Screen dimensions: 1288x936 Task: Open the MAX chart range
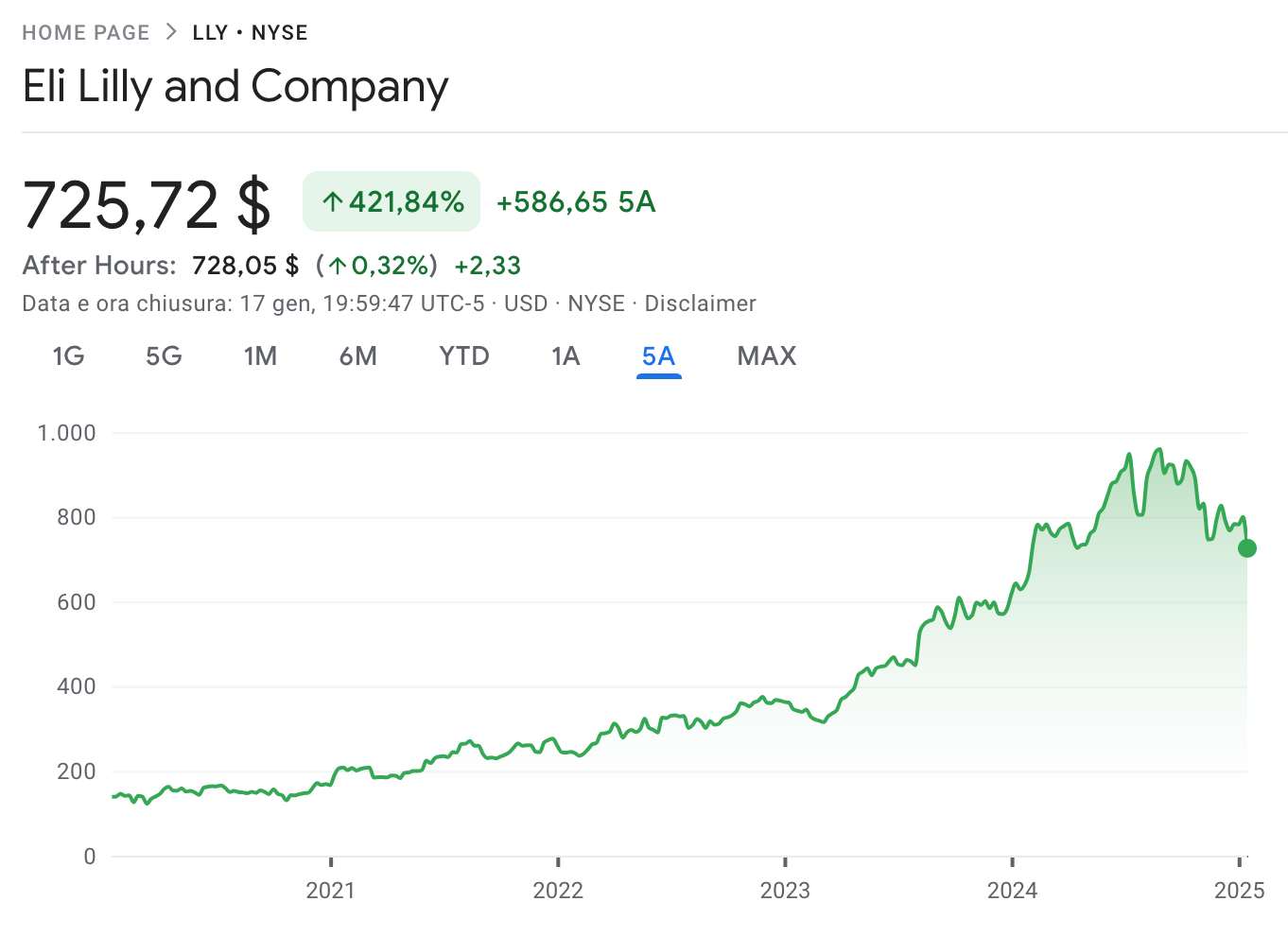[x=767, y=356]
